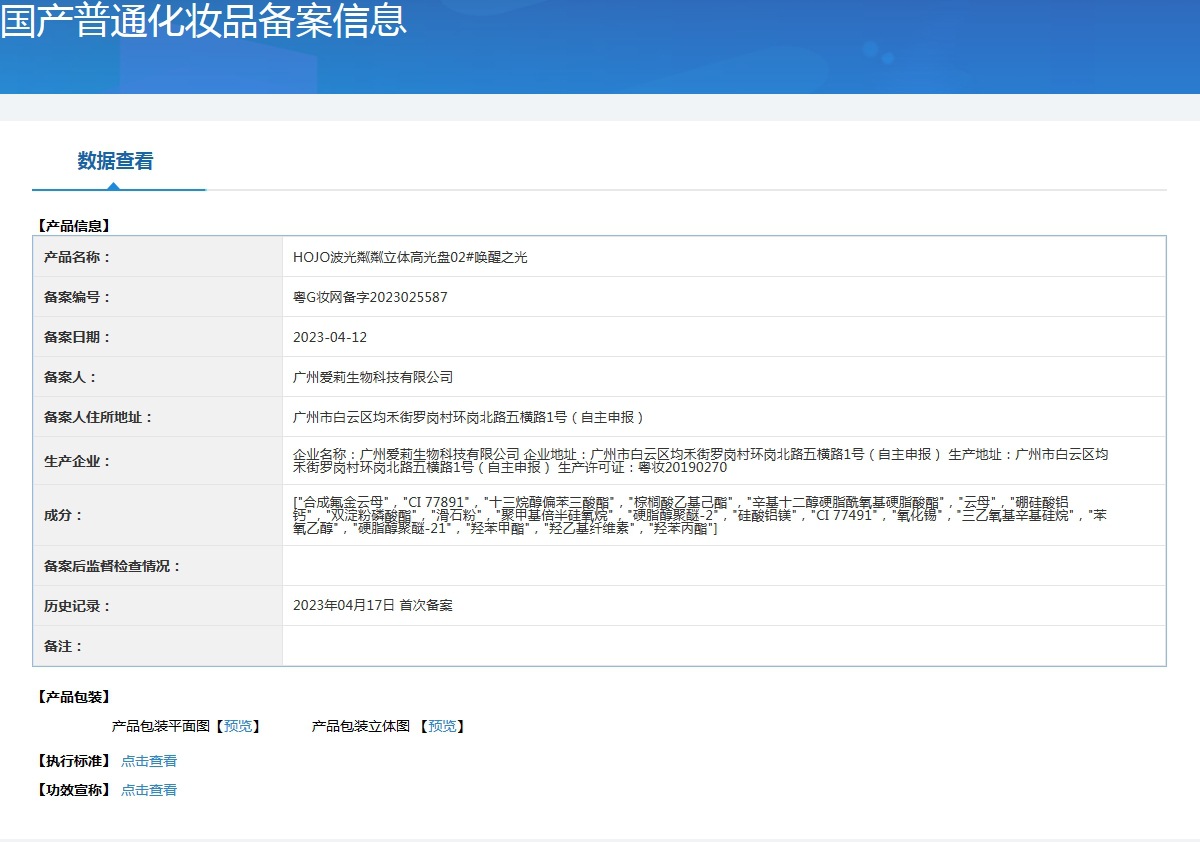Click the 备案编号 row label
The height and width of the screenshot is (842, 1200).
[77, 297]
